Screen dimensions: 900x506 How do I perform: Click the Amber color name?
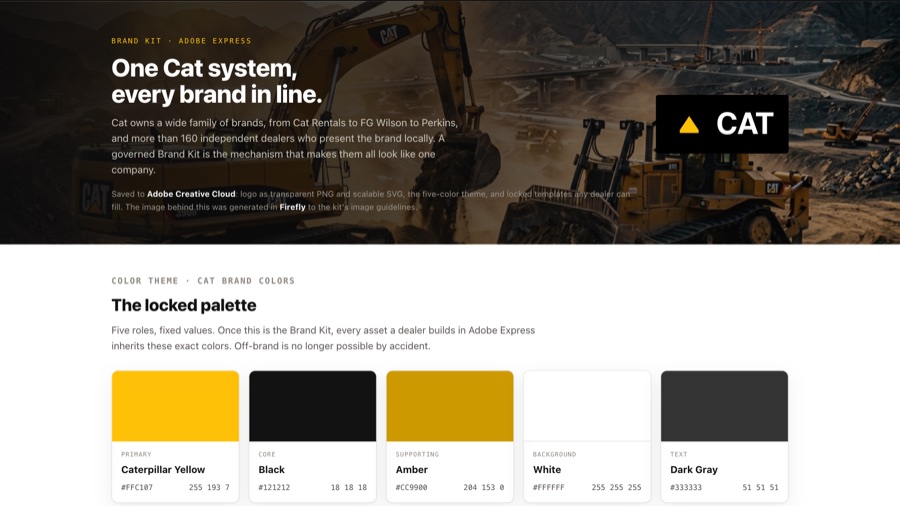point(412,469)
